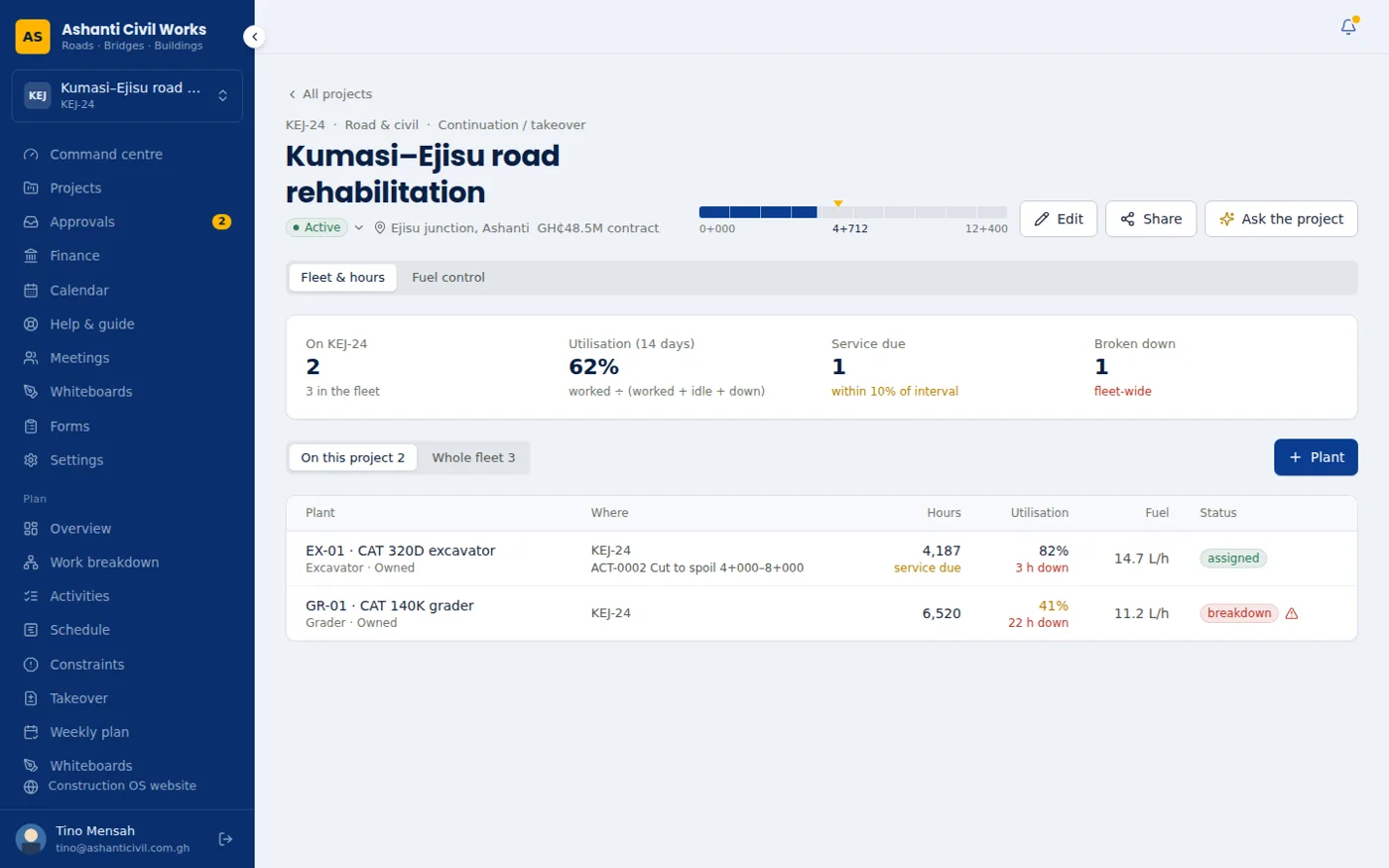The width and height of the screenshot is (1389, 868).
Task: Open the notifications bell
Action: click(x=1348, y=27)
